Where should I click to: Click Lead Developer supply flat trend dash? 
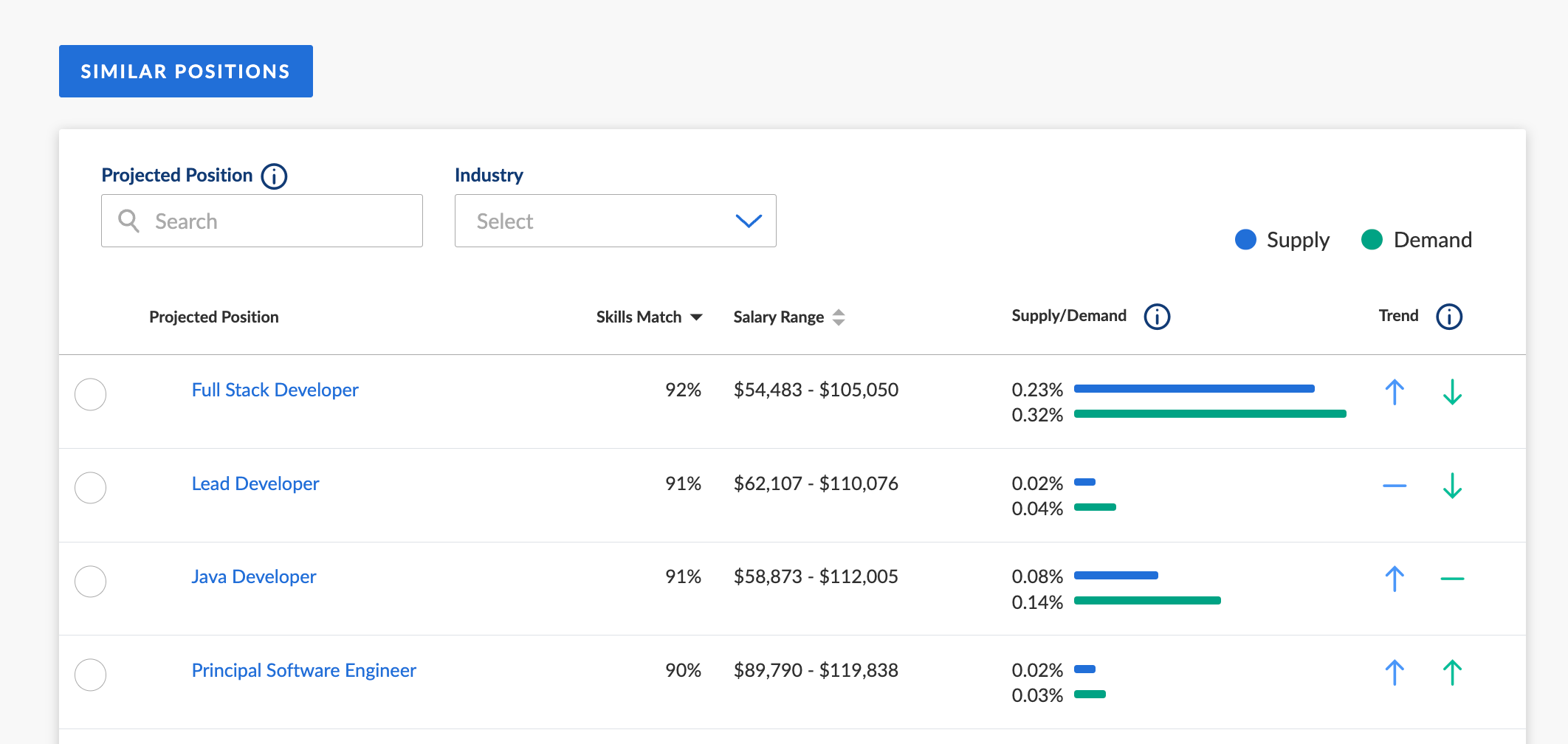tap(1395, 486)
